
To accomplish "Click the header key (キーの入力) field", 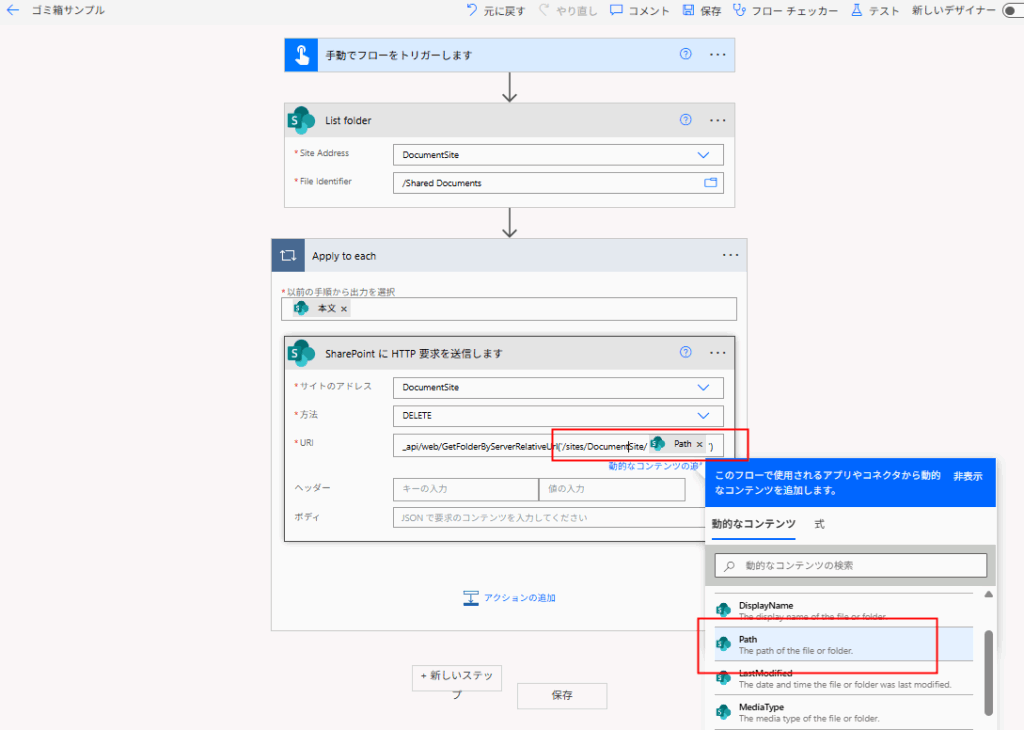I will 466,489.
